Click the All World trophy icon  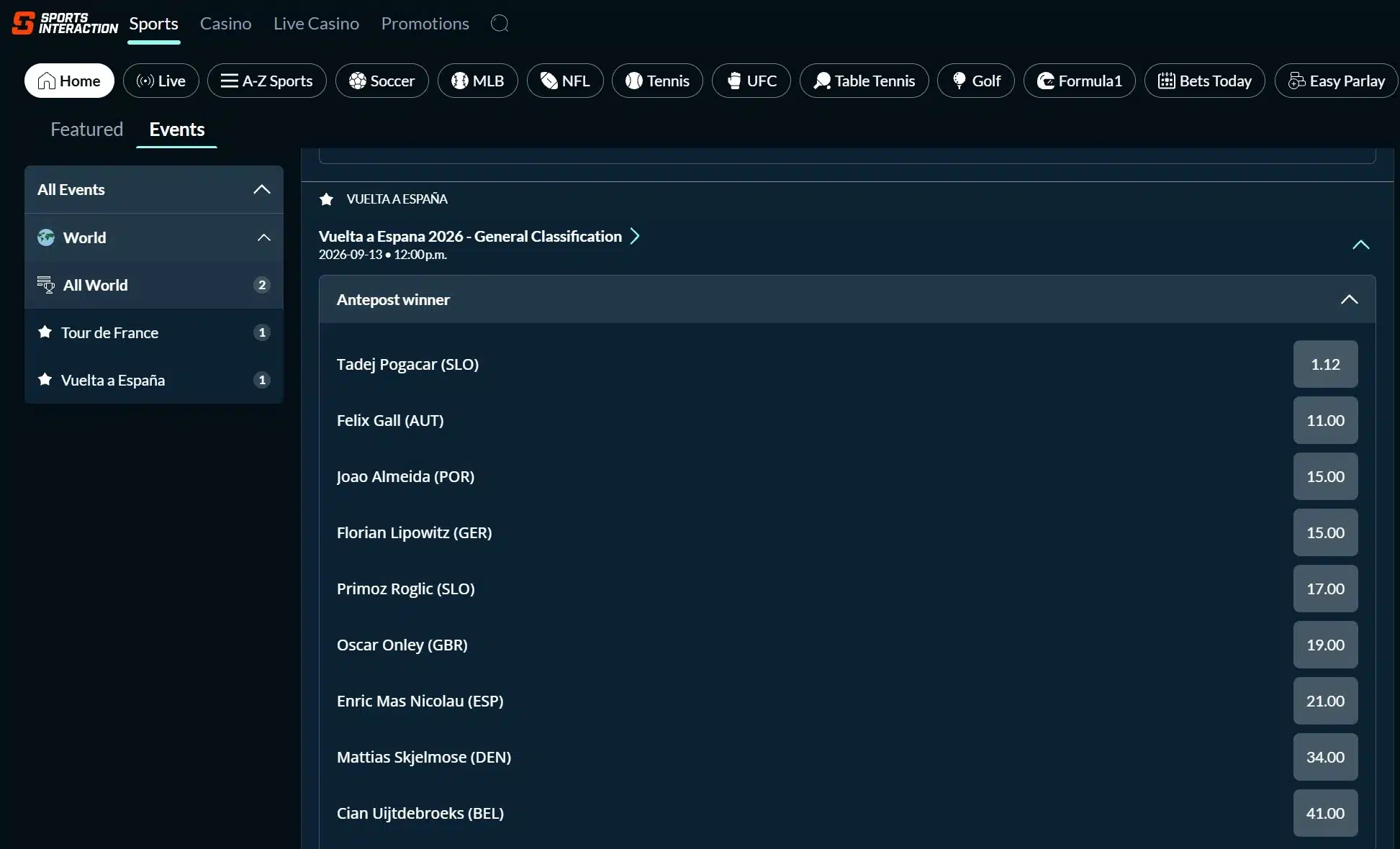coord(46,285)
